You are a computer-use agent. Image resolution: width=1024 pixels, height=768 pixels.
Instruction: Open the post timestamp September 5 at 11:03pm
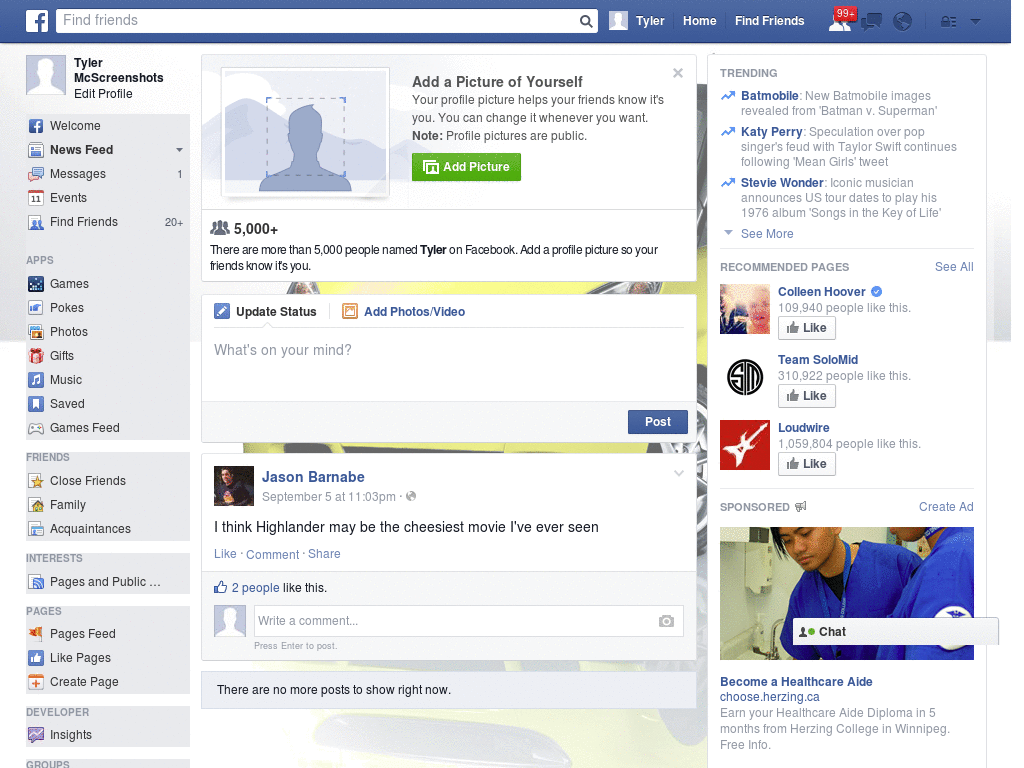[x=328, y=497]
